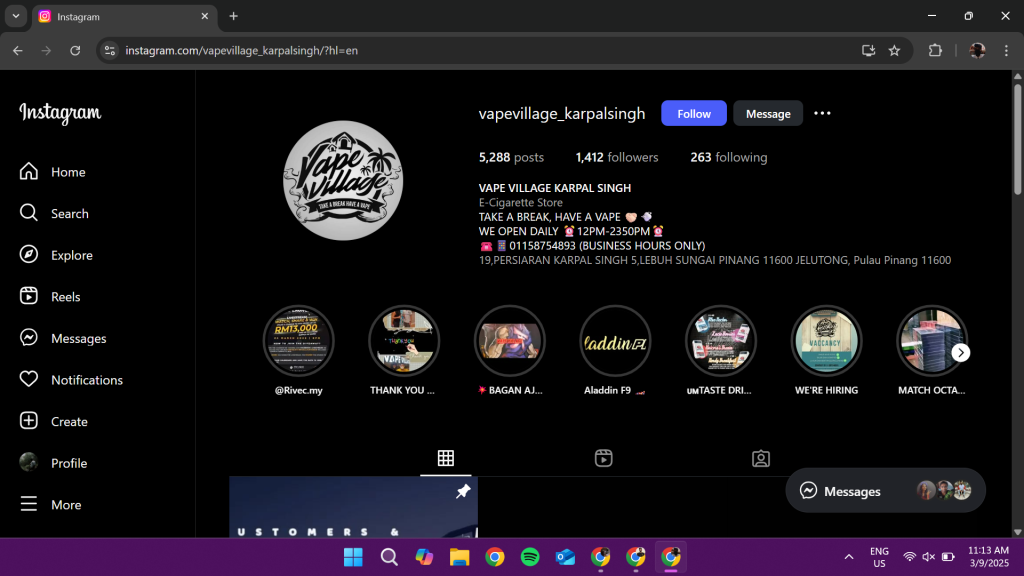The width and height of the screenshot is (1024, 576).
Task: Open the WE'RE HIRING story highlight
Action: [826, 341]
